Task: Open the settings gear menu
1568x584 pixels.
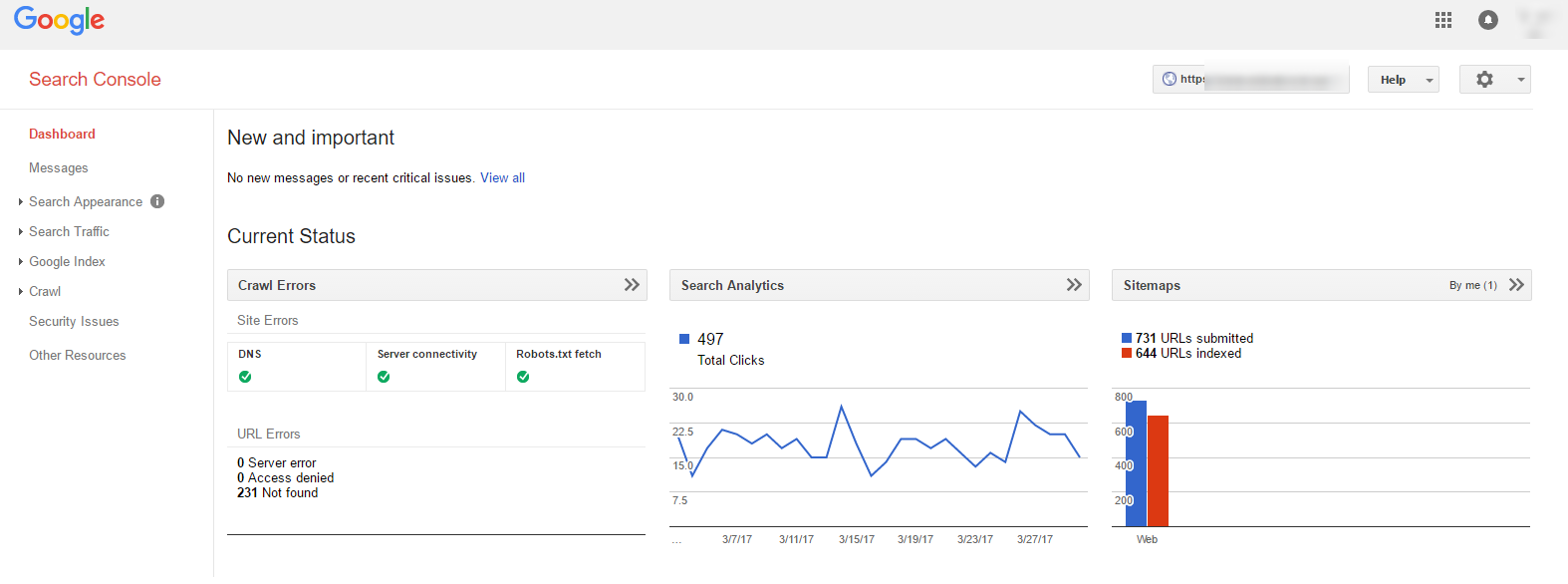Action: pyautogui.click(x=1494, y=80)
